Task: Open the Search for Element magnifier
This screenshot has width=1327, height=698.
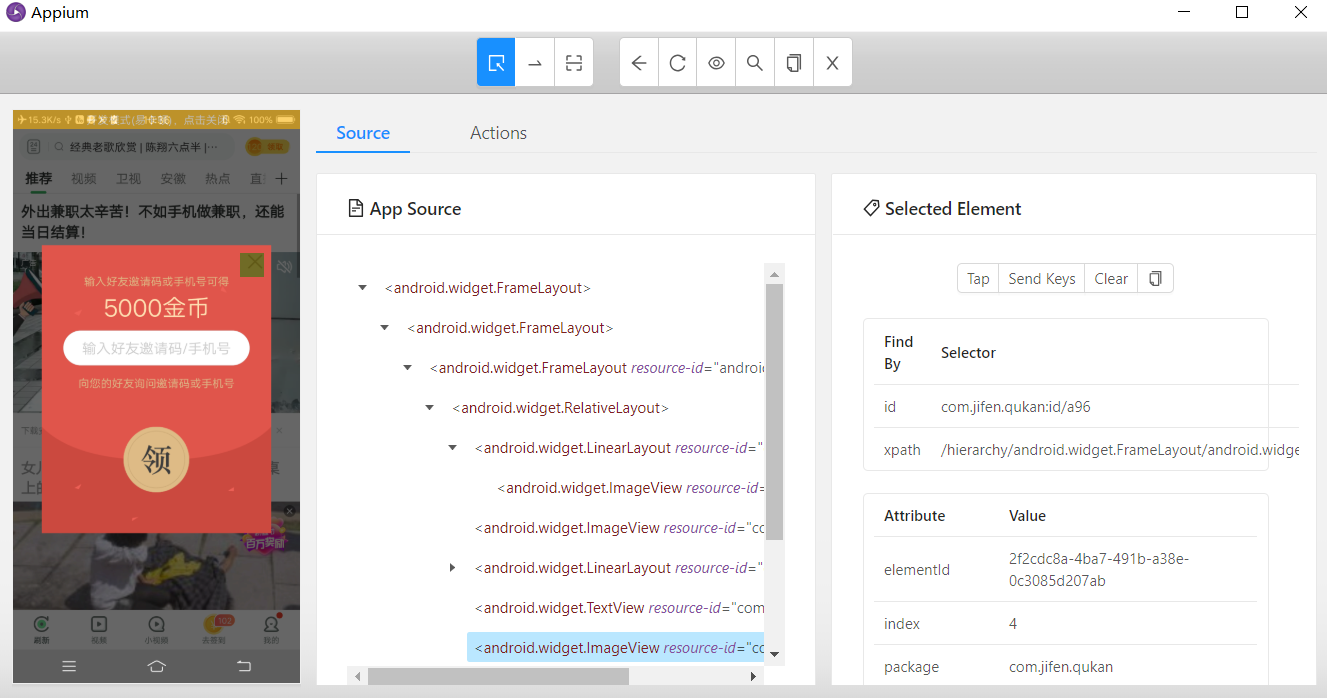Action: (755, 62)
